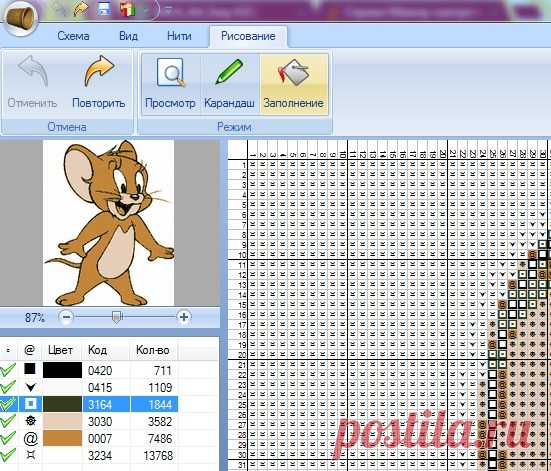
Task: Click the Отменить undo arrow
Action: pyautogui.click(x=33, y=71)
